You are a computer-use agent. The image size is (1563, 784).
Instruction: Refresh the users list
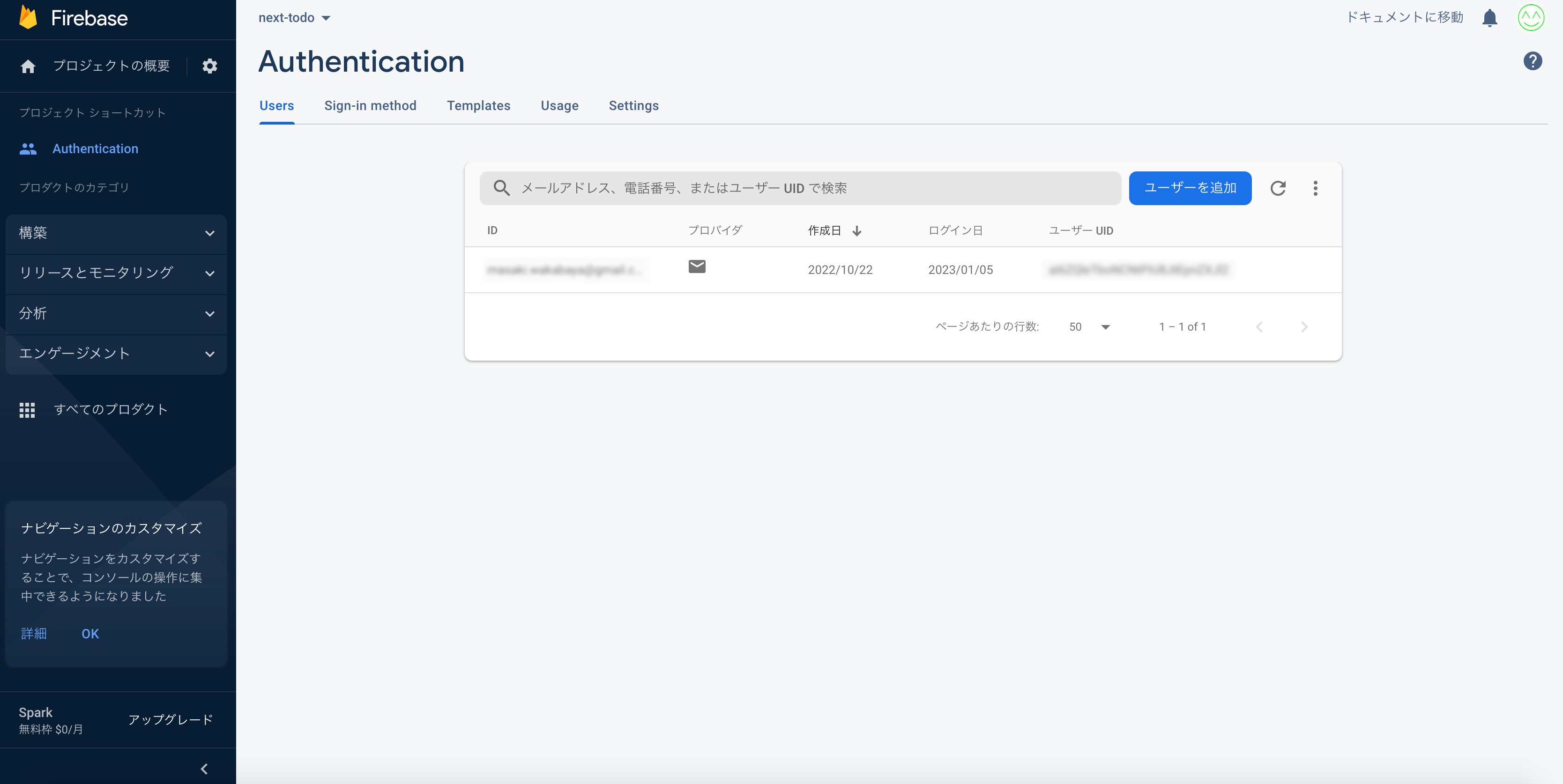[x=1279, y=188]
